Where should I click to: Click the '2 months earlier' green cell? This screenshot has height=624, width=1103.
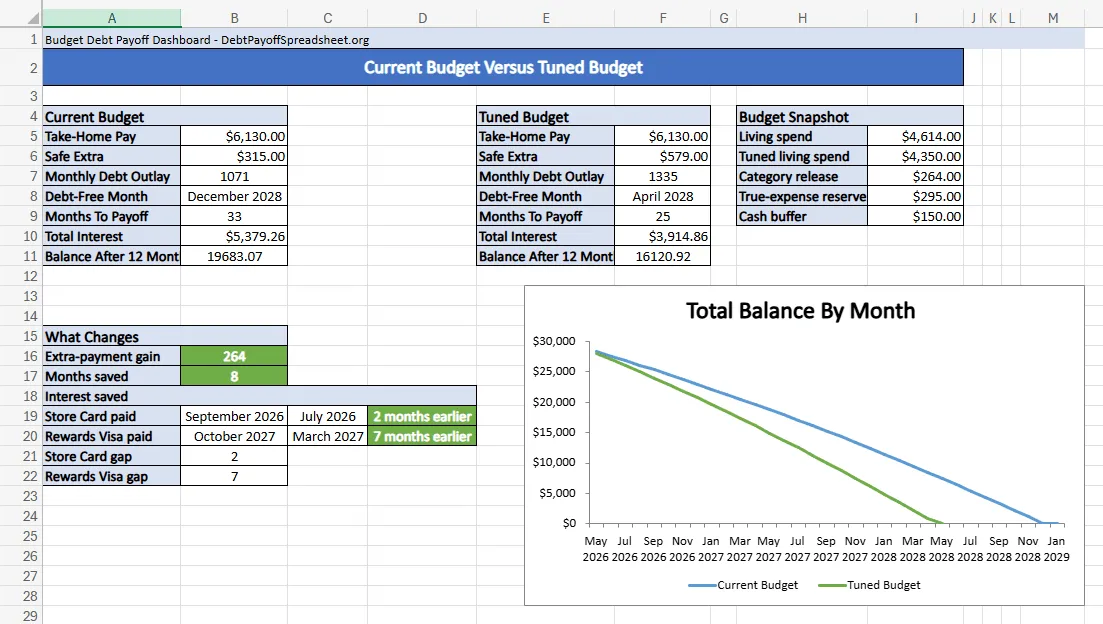click(x=422, y=416)
